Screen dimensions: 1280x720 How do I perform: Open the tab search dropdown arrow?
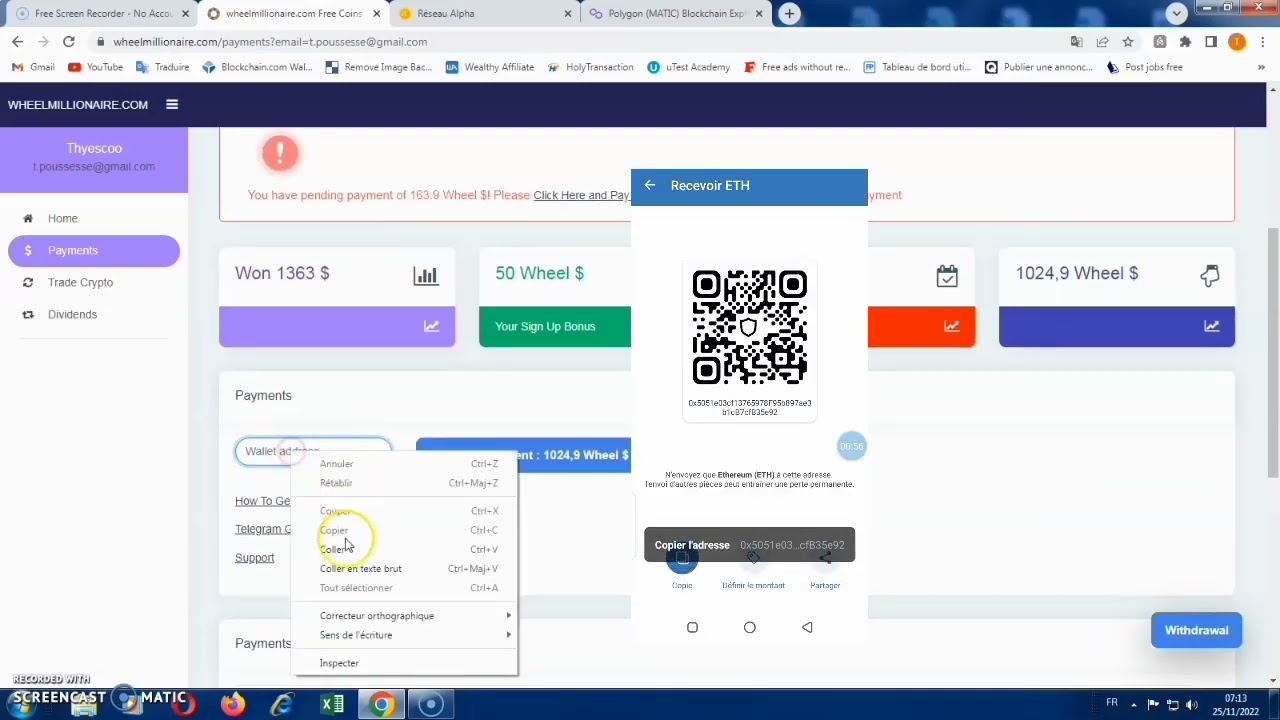[1177, 13]
